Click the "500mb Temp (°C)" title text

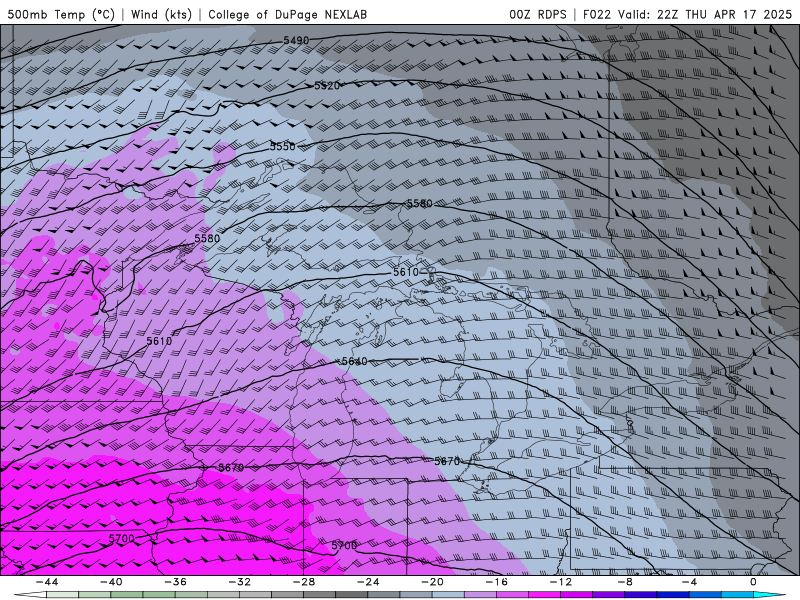click(x=61, y=14)
